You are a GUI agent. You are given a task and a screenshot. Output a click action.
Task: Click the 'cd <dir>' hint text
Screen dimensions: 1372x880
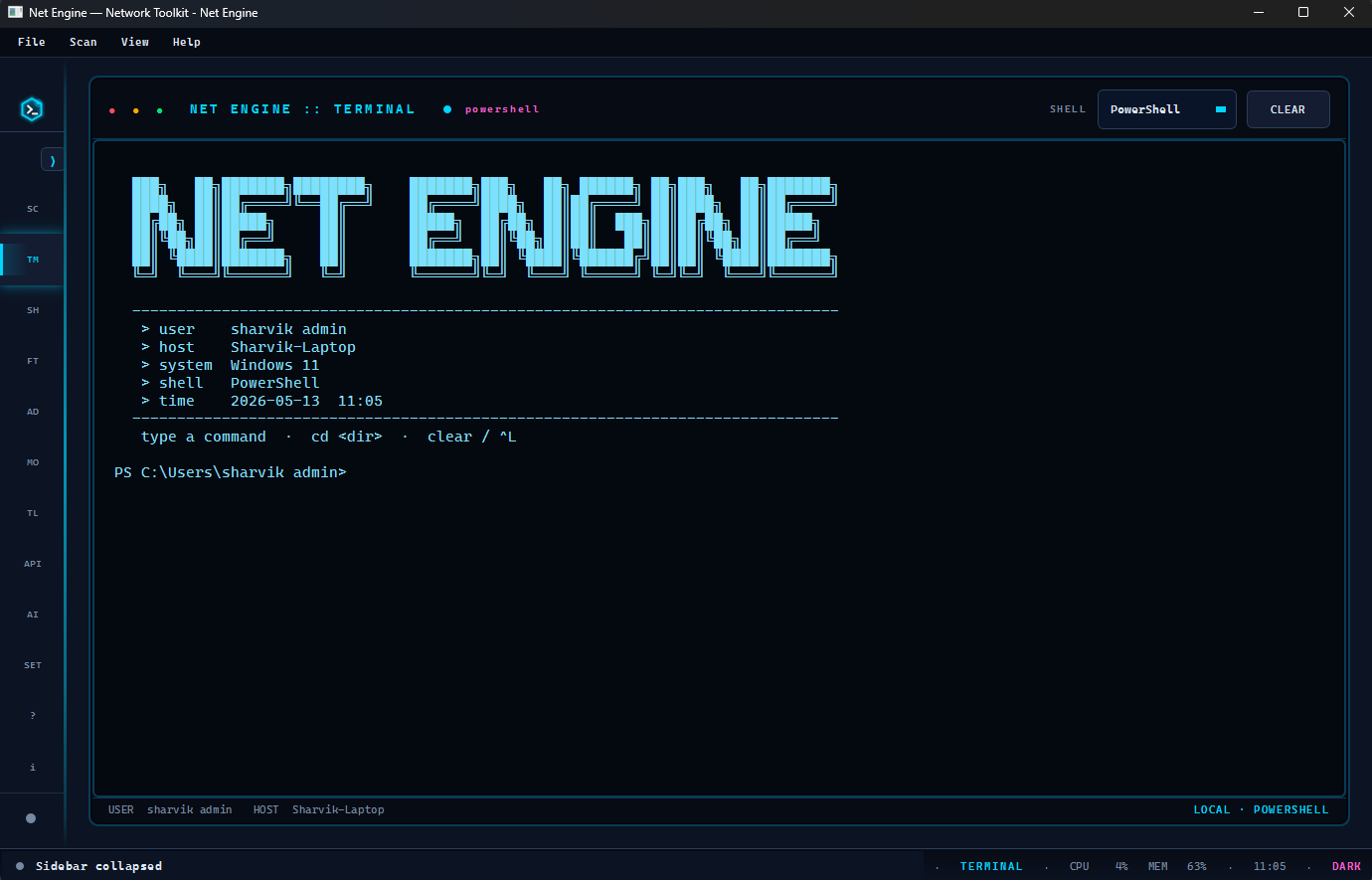pyautogui.click(x=347, y=437)
